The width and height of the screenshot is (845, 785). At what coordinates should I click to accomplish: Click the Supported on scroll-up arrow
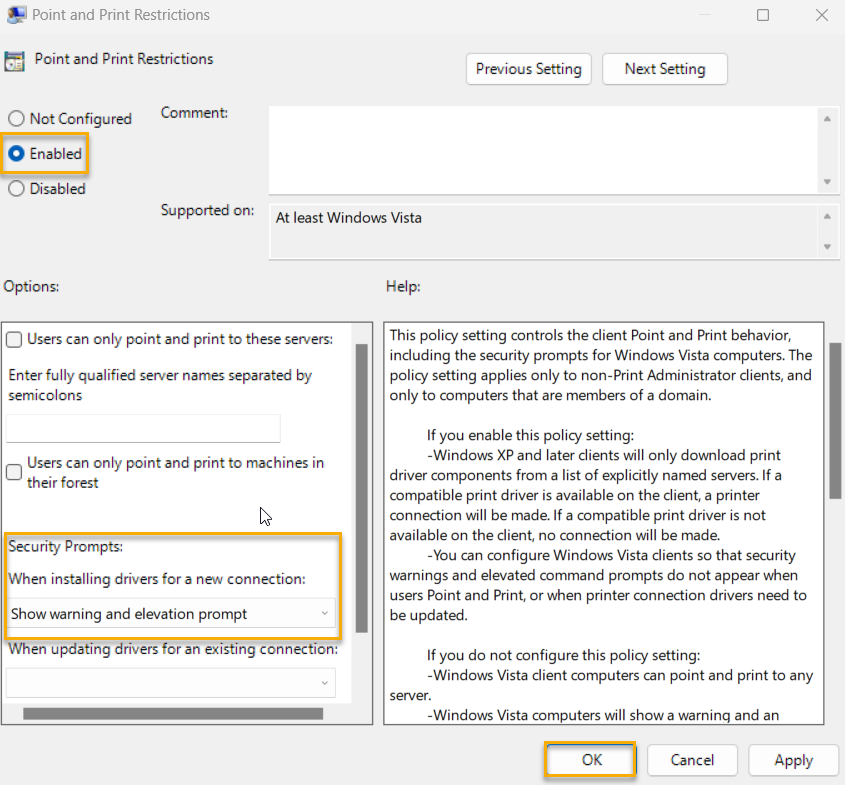[828, 210]
